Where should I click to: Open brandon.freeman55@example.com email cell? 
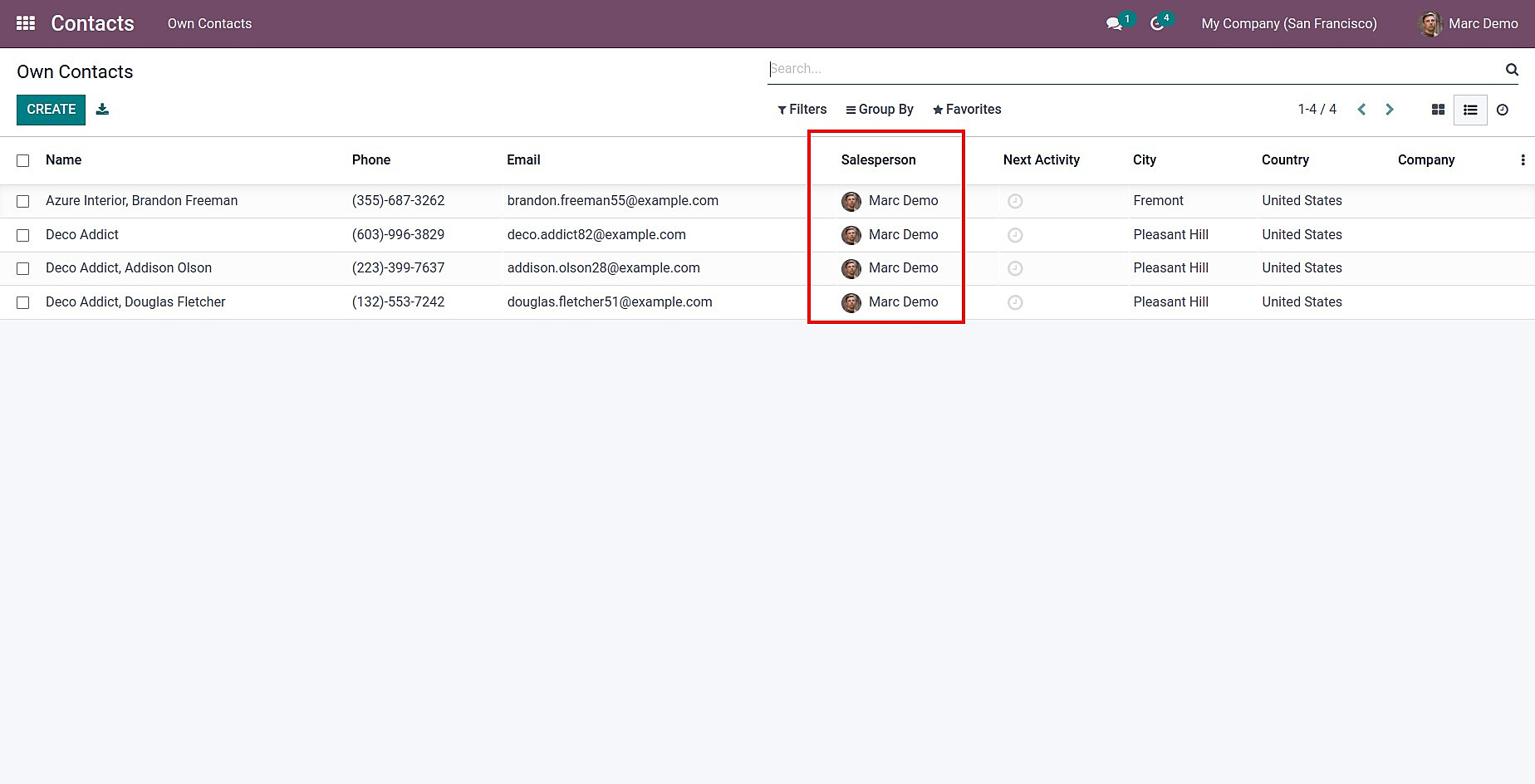(613, 201)
